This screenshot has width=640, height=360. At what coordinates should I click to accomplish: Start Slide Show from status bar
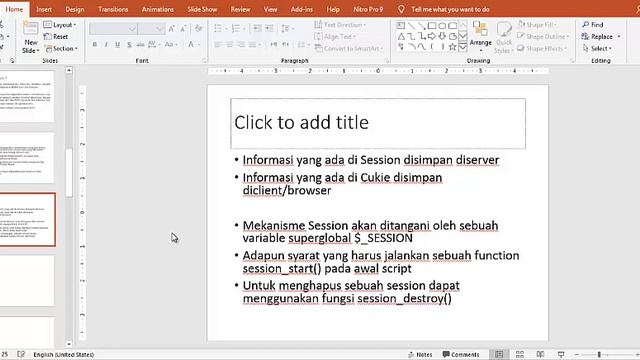561,355
